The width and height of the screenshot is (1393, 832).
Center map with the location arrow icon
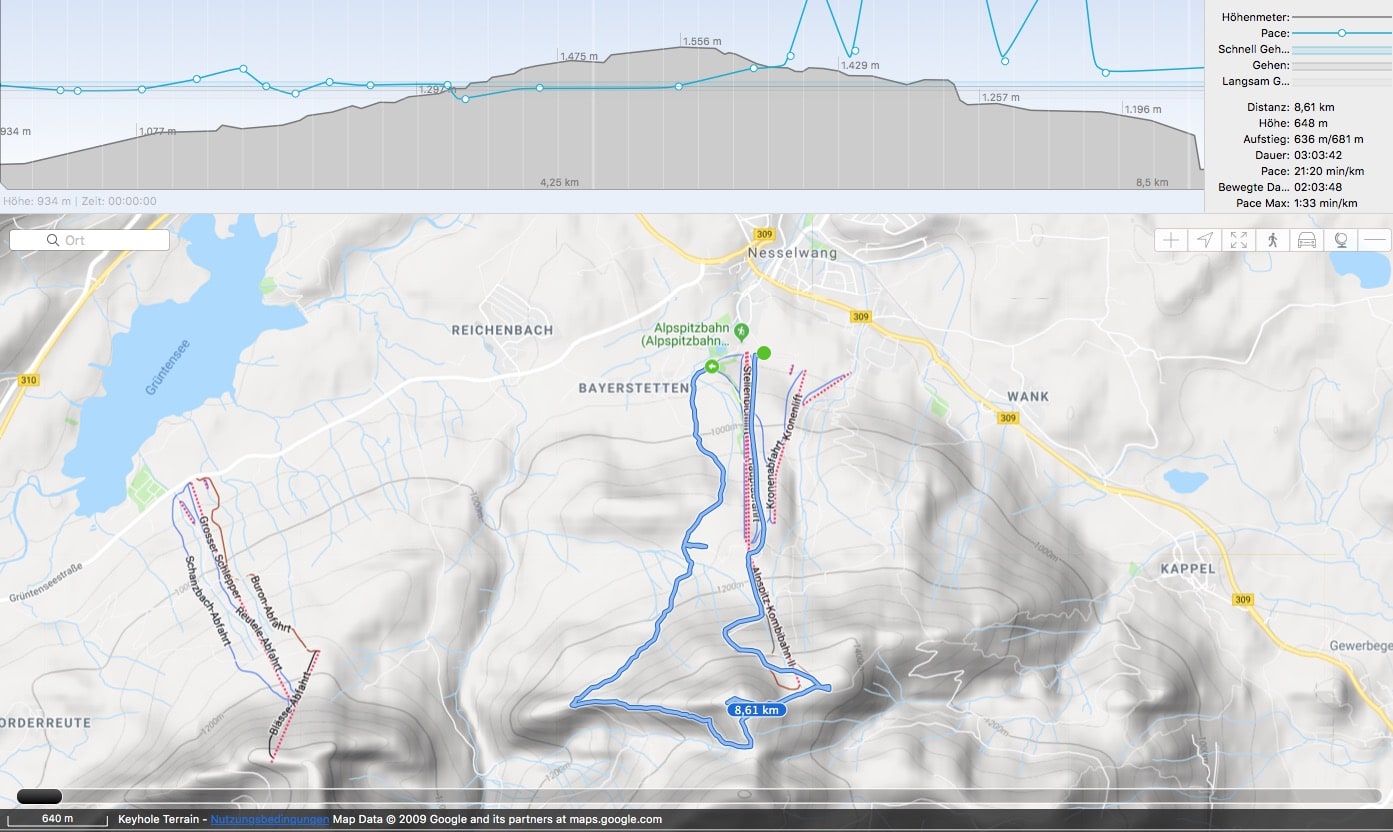(x=1206, y=240)
